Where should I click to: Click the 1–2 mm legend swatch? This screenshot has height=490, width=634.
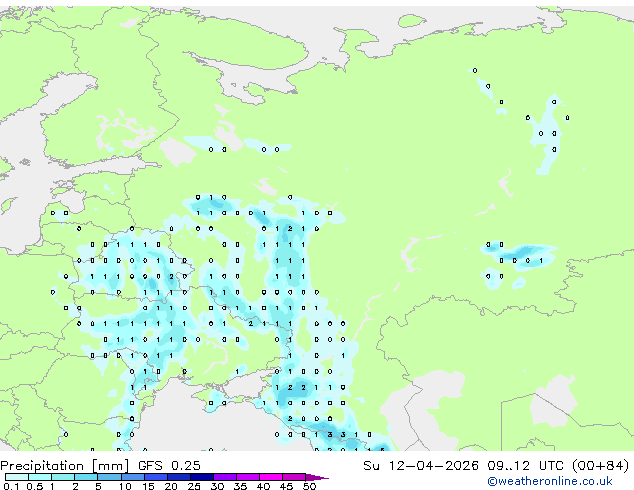pyautogui.click(x=63, y=477)
